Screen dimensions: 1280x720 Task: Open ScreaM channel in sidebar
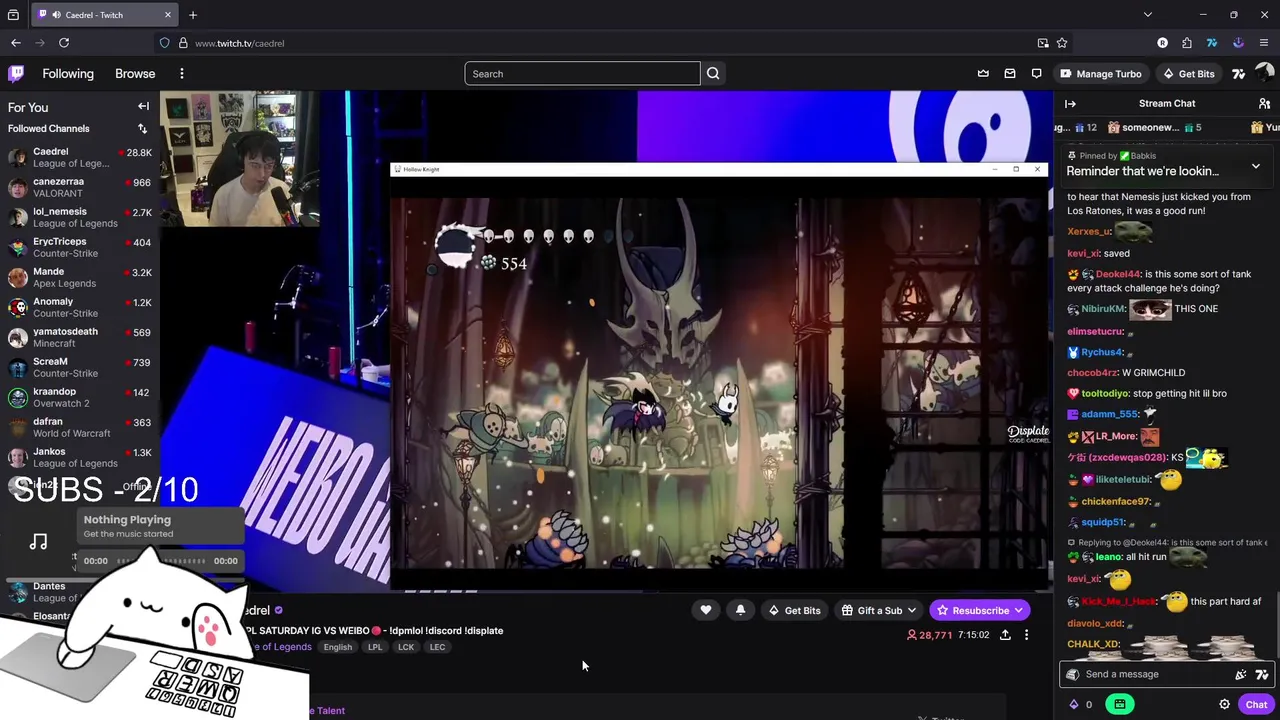[80, 367]
